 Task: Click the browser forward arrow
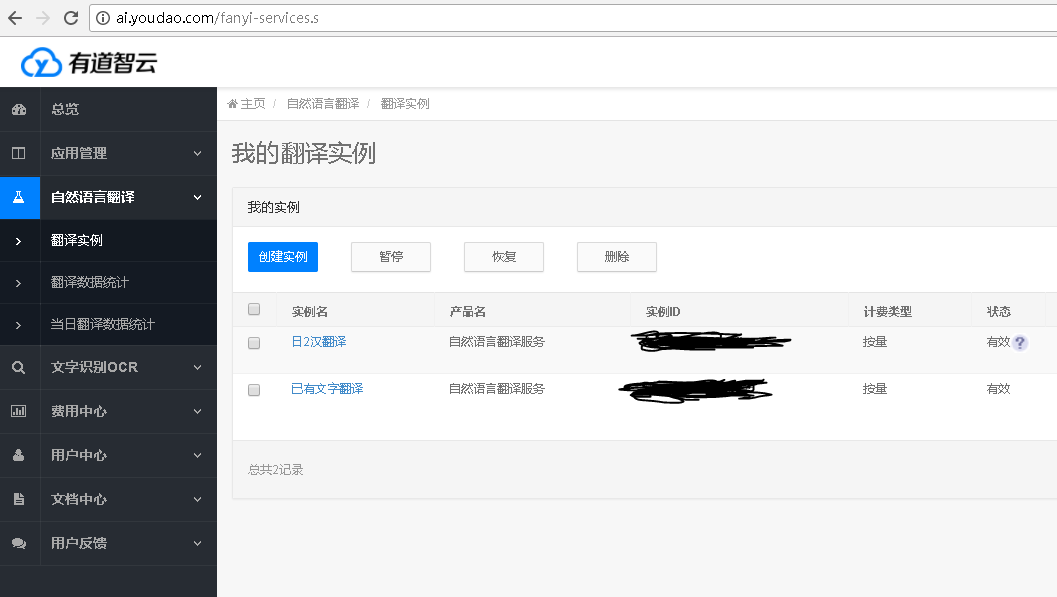(42, 18)
